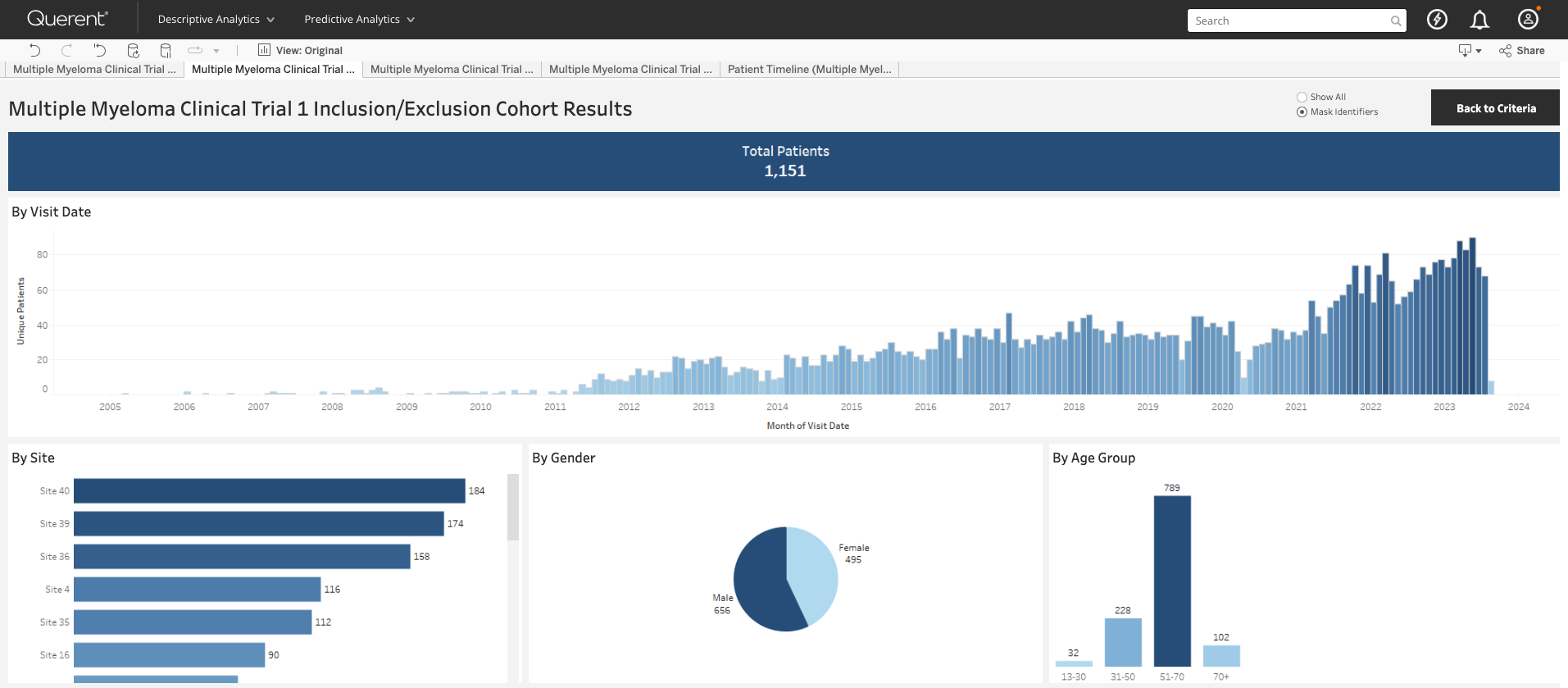Image resolution: width=1568 pixels, height=688 pixels.
Task: Open the notifications bell
Action: (1479, 20)
